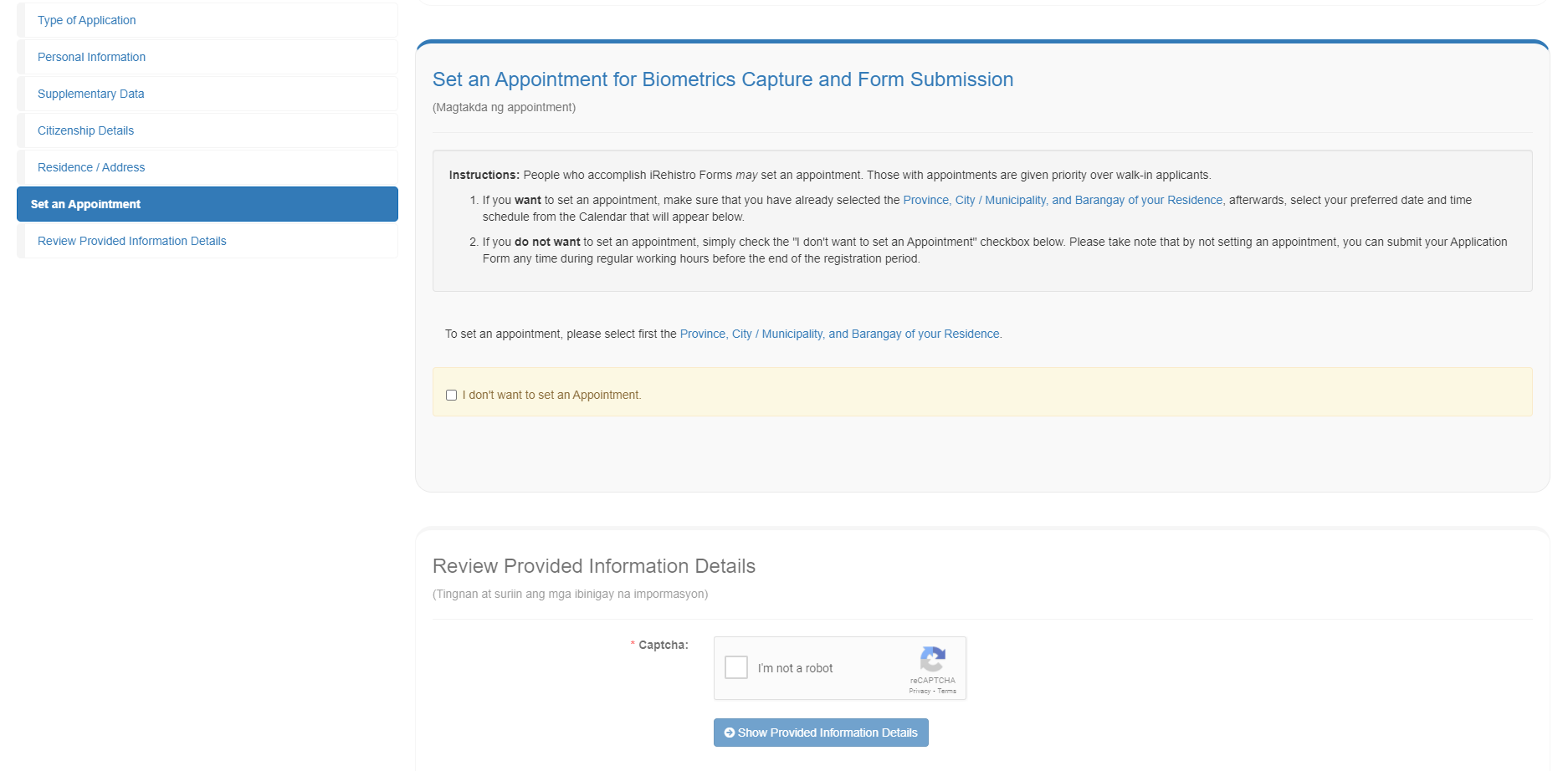Follow the Residence link below the instructions box

(839, 334)
